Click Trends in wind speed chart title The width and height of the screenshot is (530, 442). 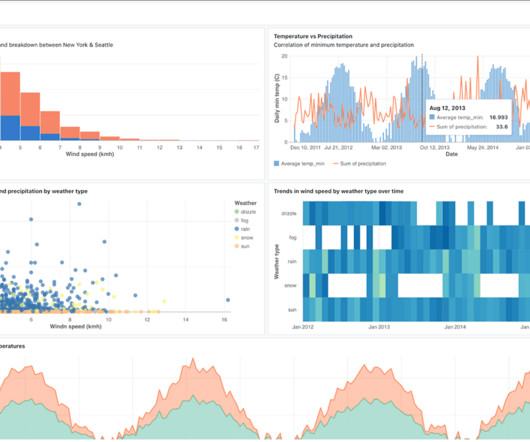pos(339,191)
